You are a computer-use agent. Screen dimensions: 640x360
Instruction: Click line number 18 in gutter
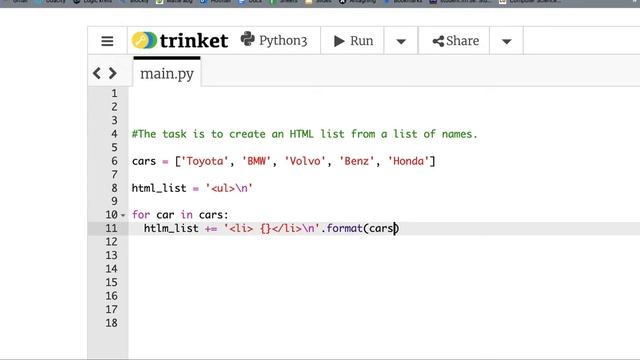tap(111, 323)
